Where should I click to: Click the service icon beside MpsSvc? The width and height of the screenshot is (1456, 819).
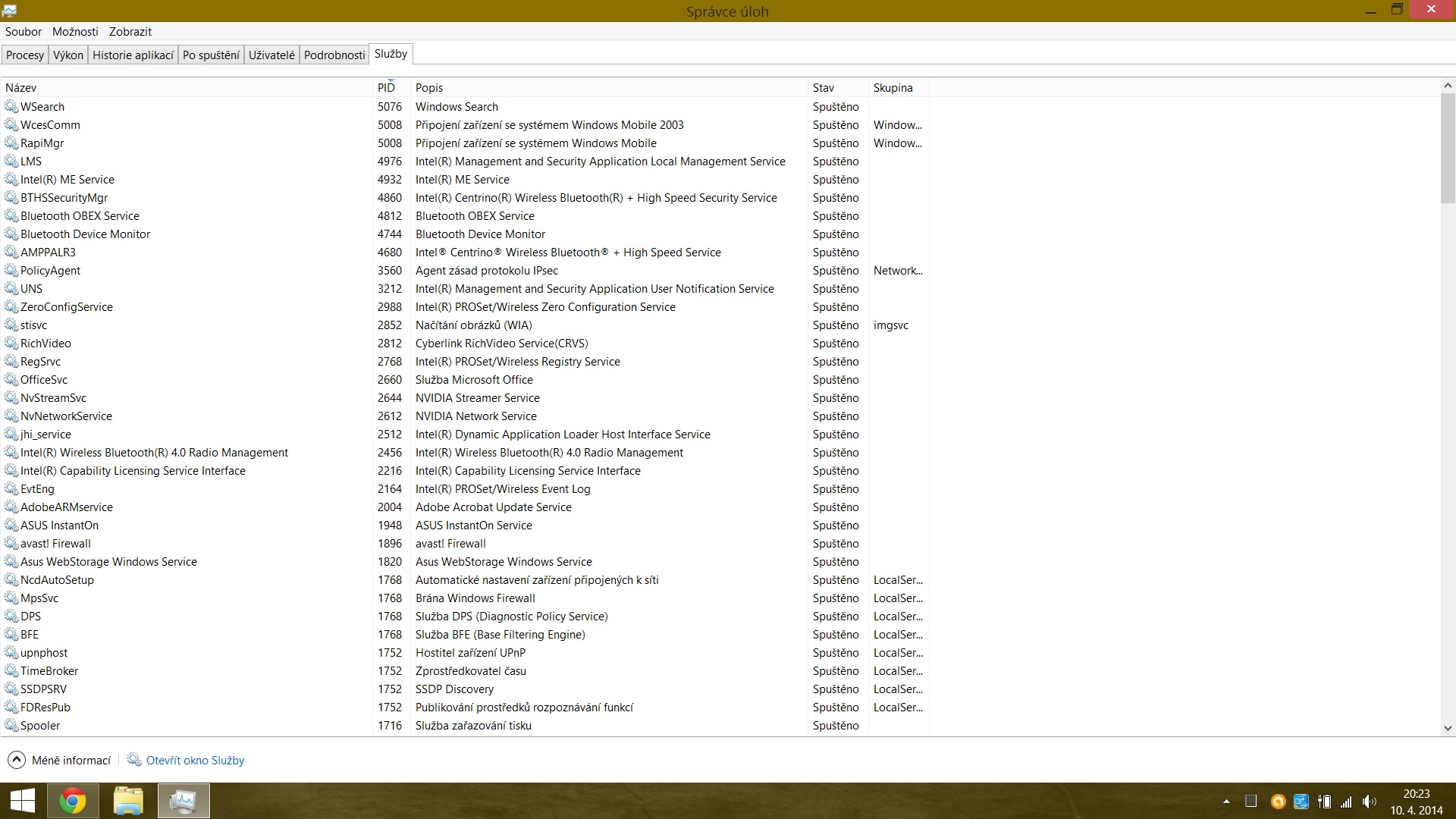coord(11,598)
